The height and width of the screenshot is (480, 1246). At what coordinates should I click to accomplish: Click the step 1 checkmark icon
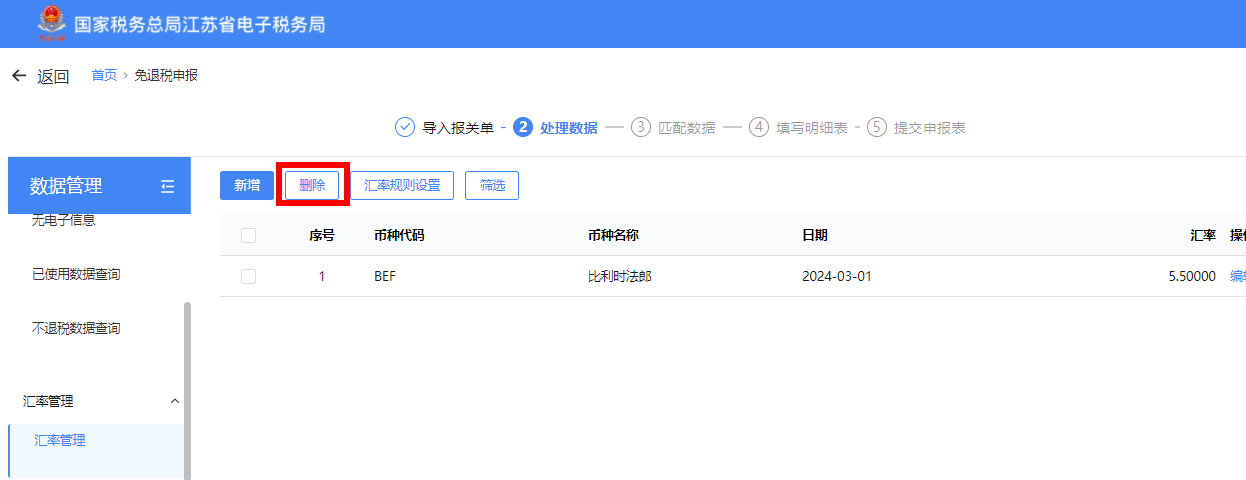[405, 127]
